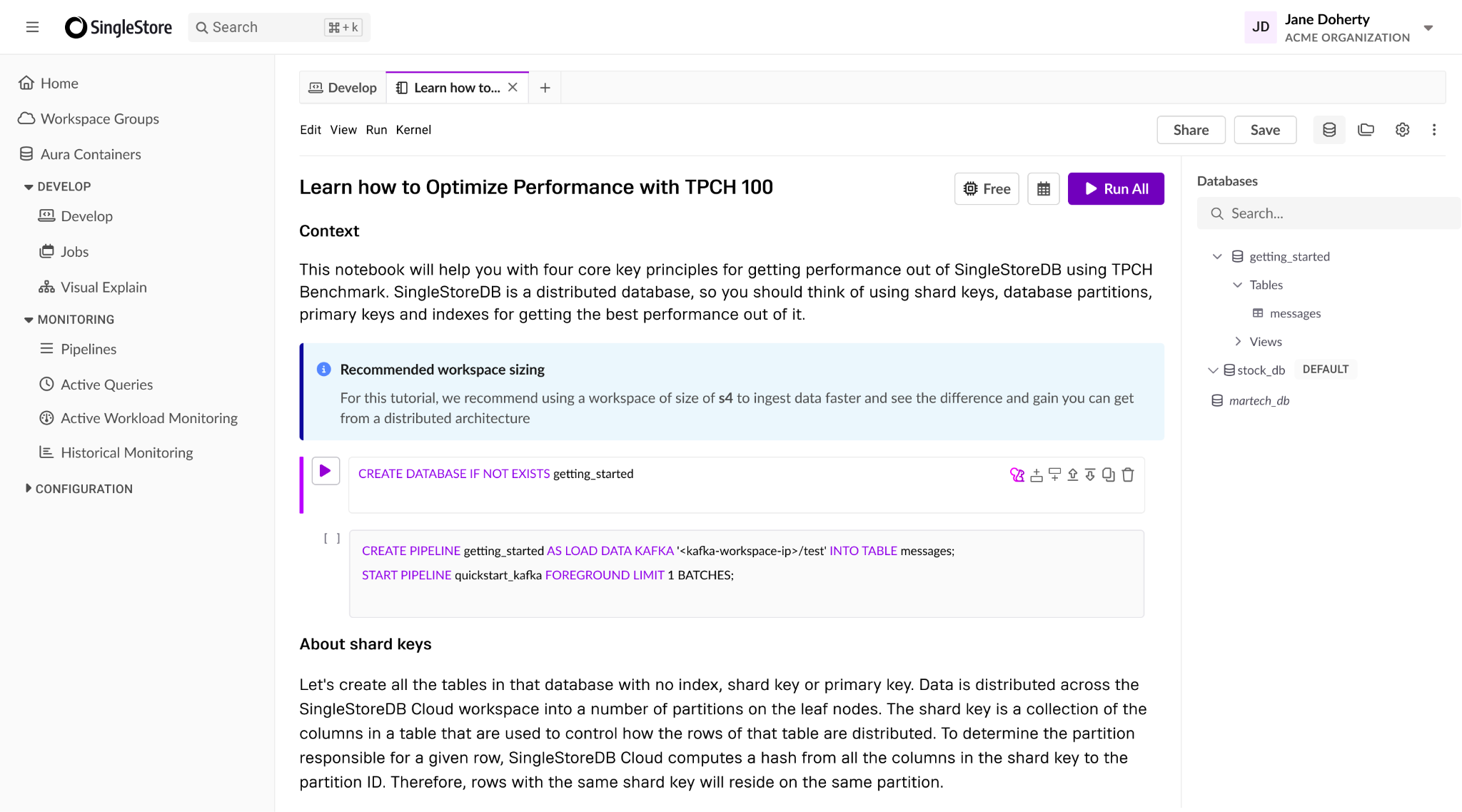Click the Save button
Viewport: 1462px width, 812px height.
pyautogui.click(x=1265, y=130)
